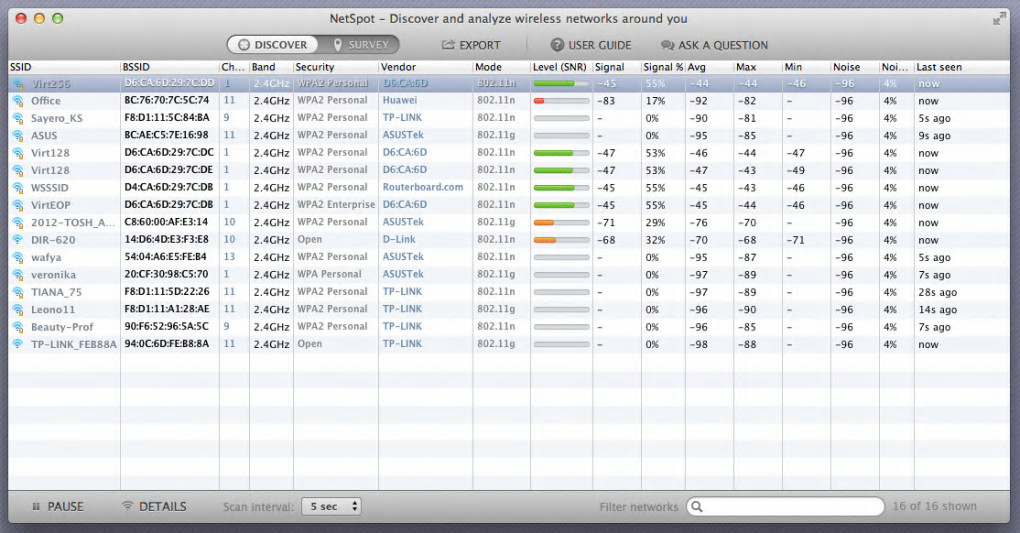This screenshot has width=1020, height=533.
Task: Open the Scan interval dropdown
Action: click(x=331, y=506)
